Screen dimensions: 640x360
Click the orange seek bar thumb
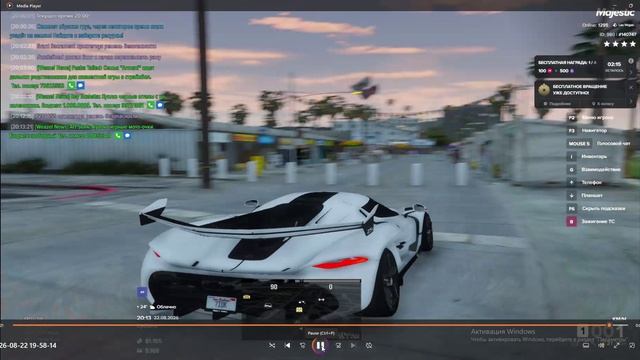click(609, 325)
